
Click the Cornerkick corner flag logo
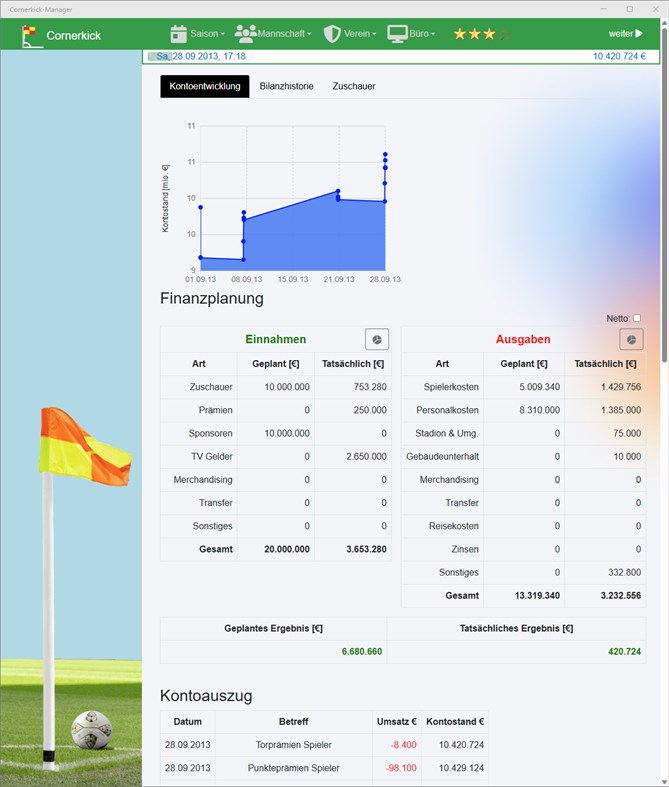[32, 37]
